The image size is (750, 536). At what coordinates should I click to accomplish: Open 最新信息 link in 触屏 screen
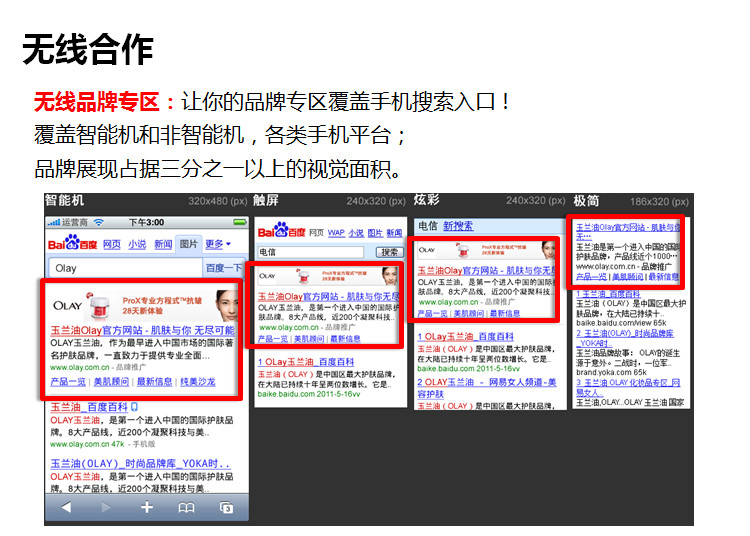[x=345, y=339]
